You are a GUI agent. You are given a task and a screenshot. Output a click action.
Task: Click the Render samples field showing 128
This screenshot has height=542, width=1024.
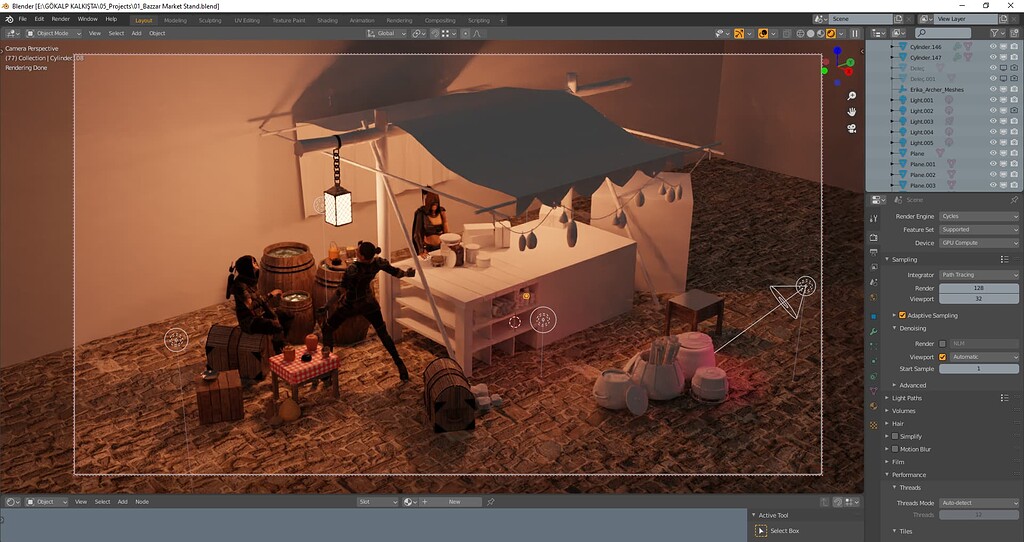(x=979, y=288)
